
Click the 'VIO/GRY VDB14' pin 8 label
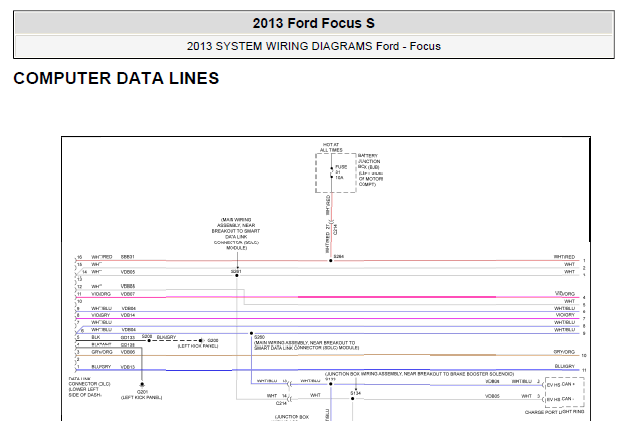click(113, 315)
